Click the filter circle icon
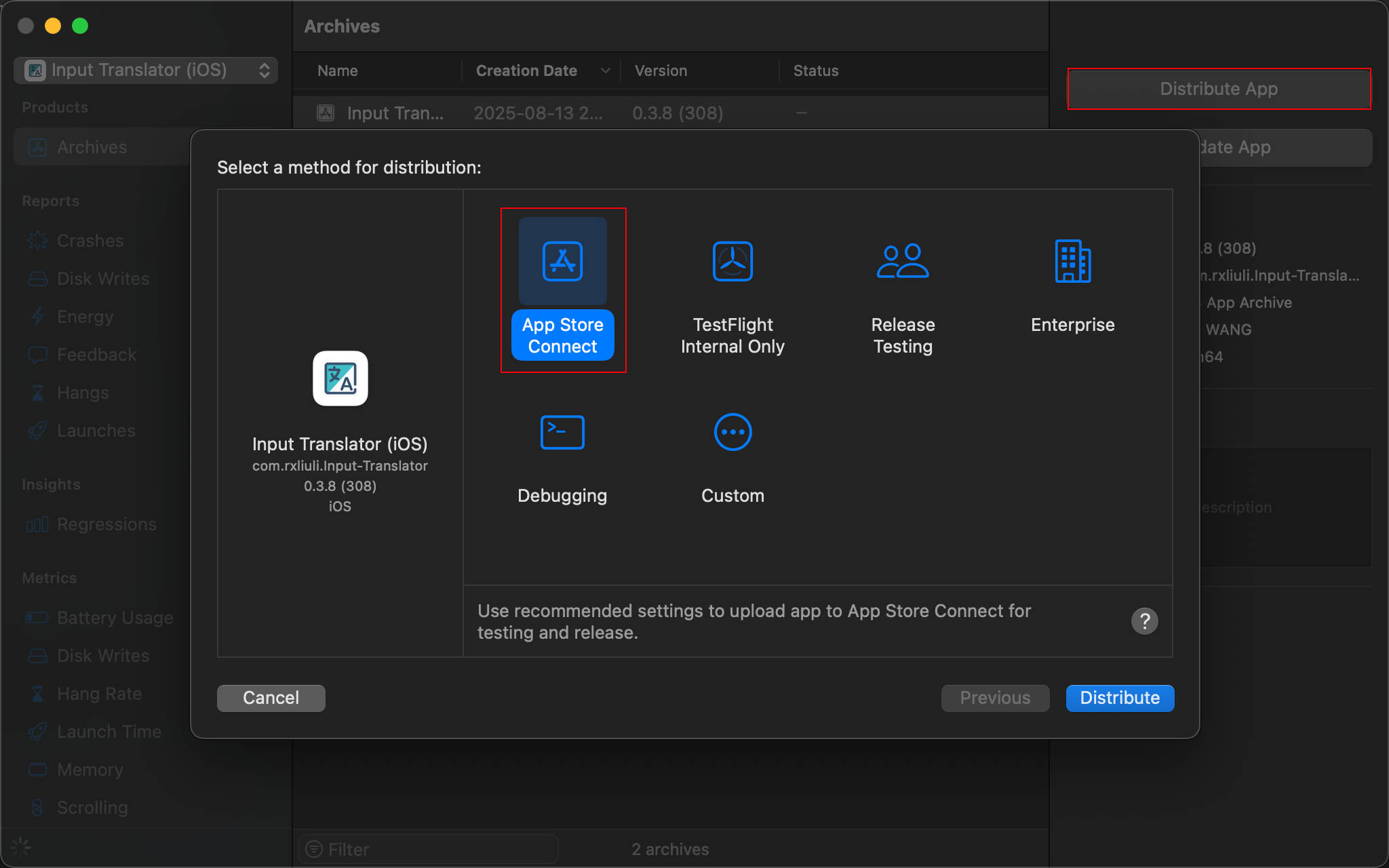The width and height of the screenshot is (1389, 868). tap(314, 849)
